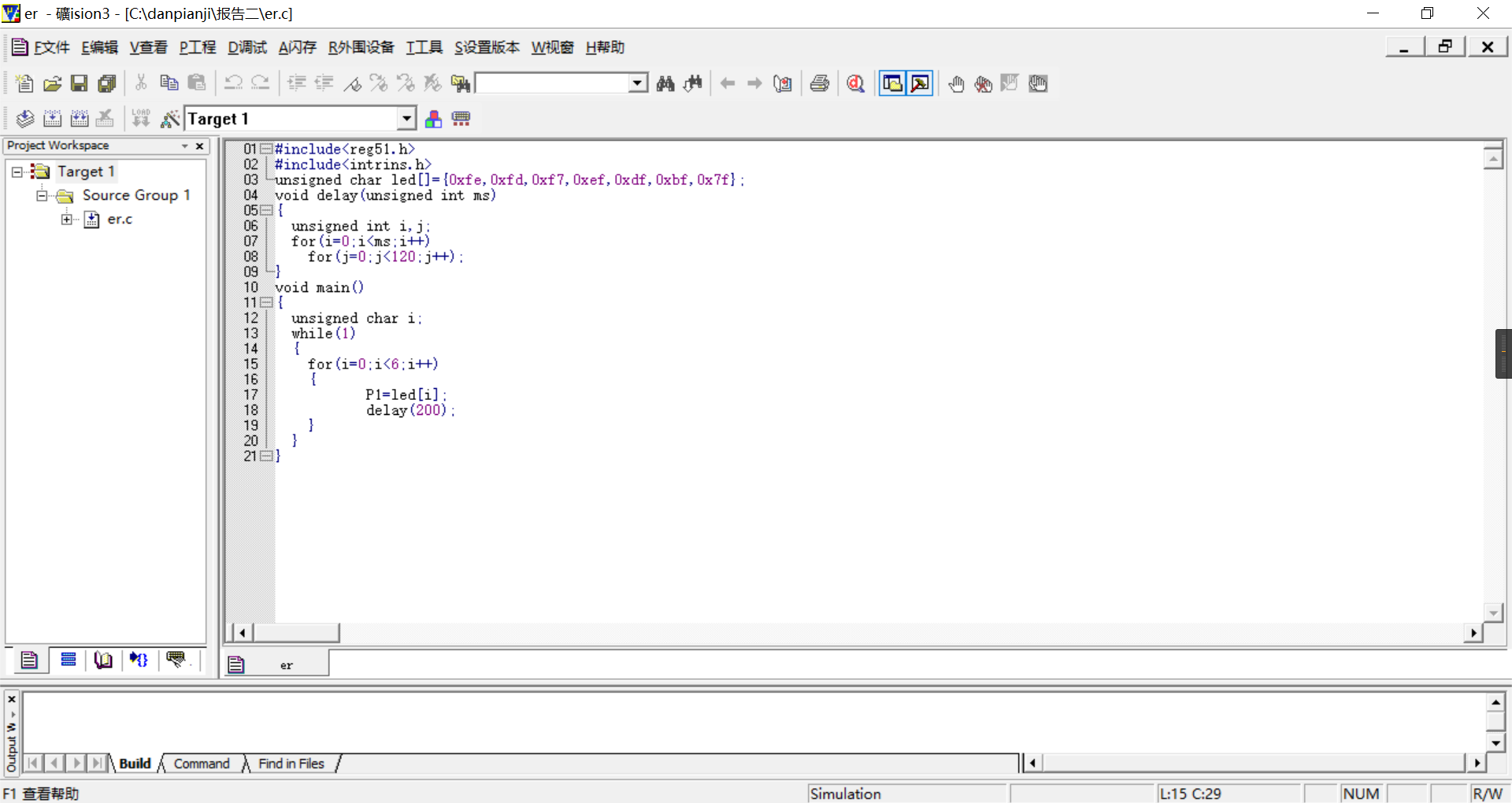Go to previous bookmark icon

406,83
